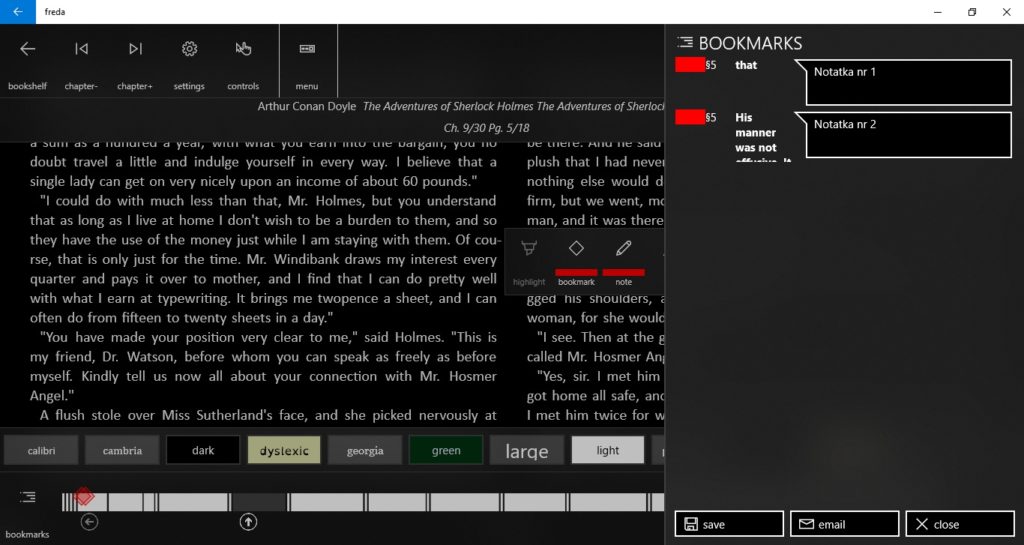
Task: Apply the calibri font theme
Action: tap(41, 450)
